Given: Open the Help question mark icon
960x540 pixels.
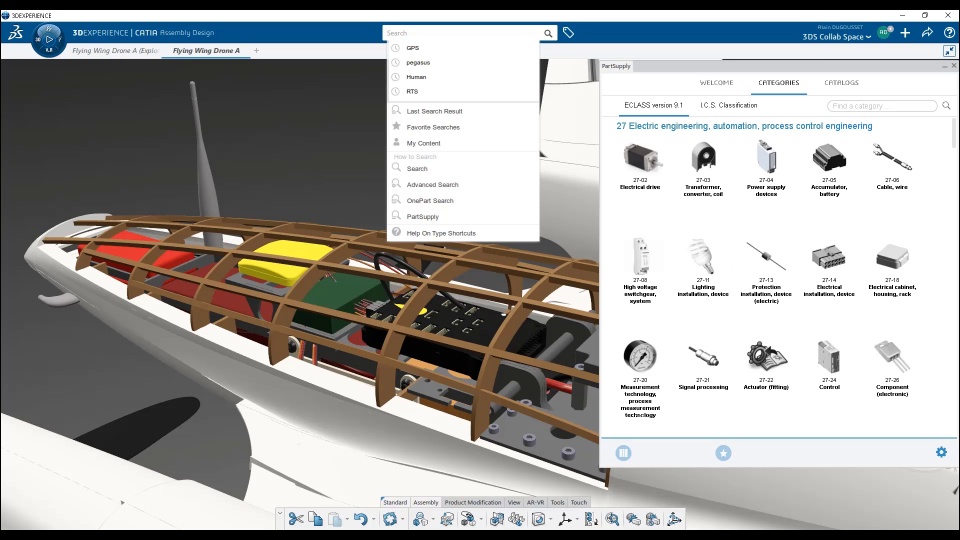Looking at the screenshot, I should pos(949,32).
